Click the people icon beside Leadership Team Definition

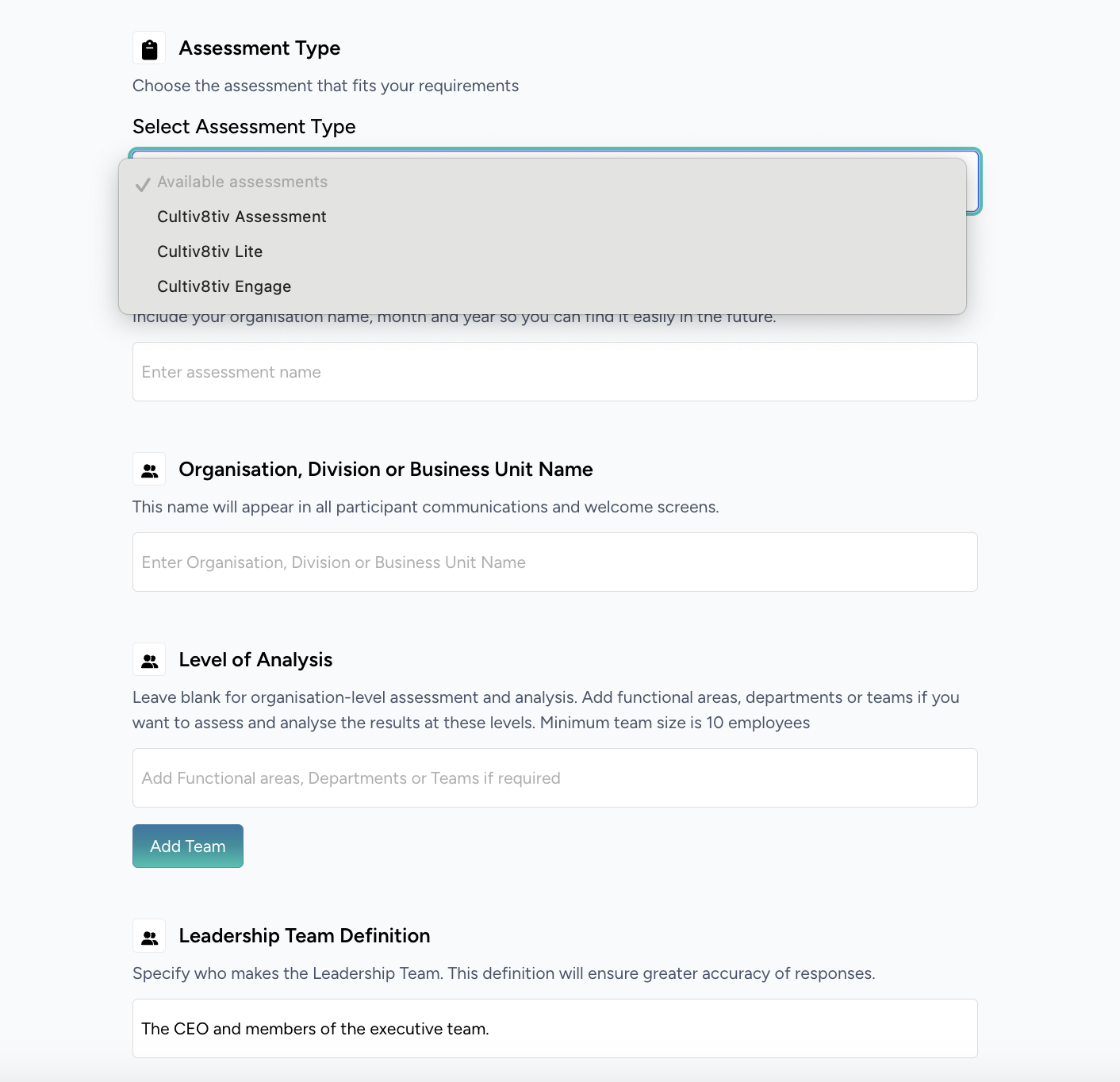149,936
